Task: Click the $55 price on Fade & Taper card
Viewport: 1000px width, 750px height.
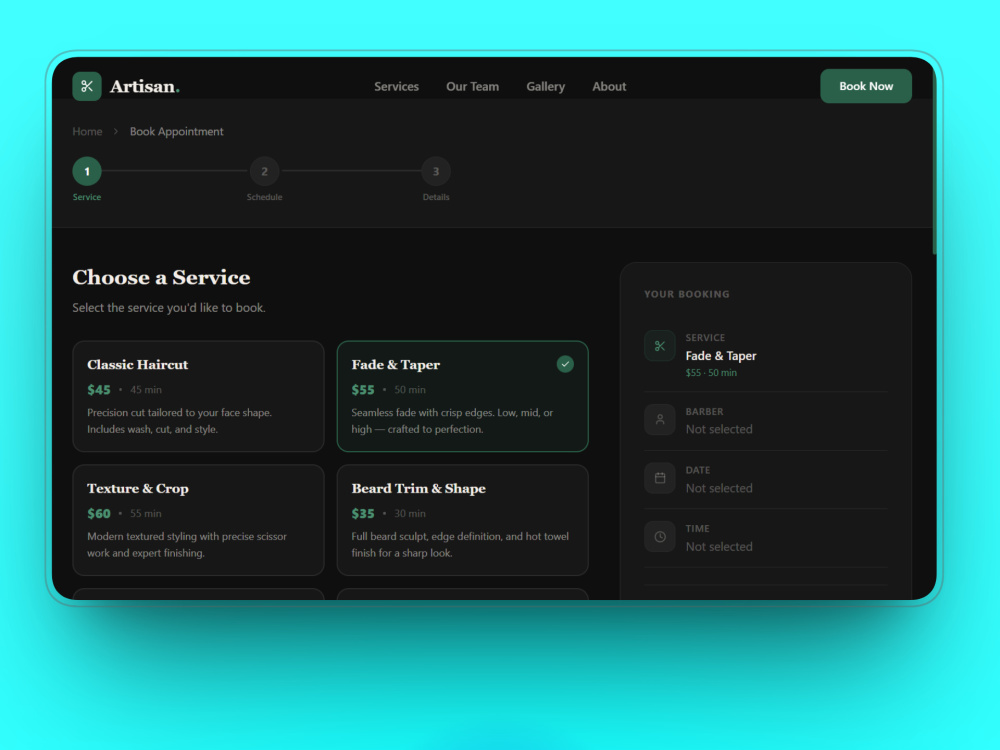Action: [363, 390]
